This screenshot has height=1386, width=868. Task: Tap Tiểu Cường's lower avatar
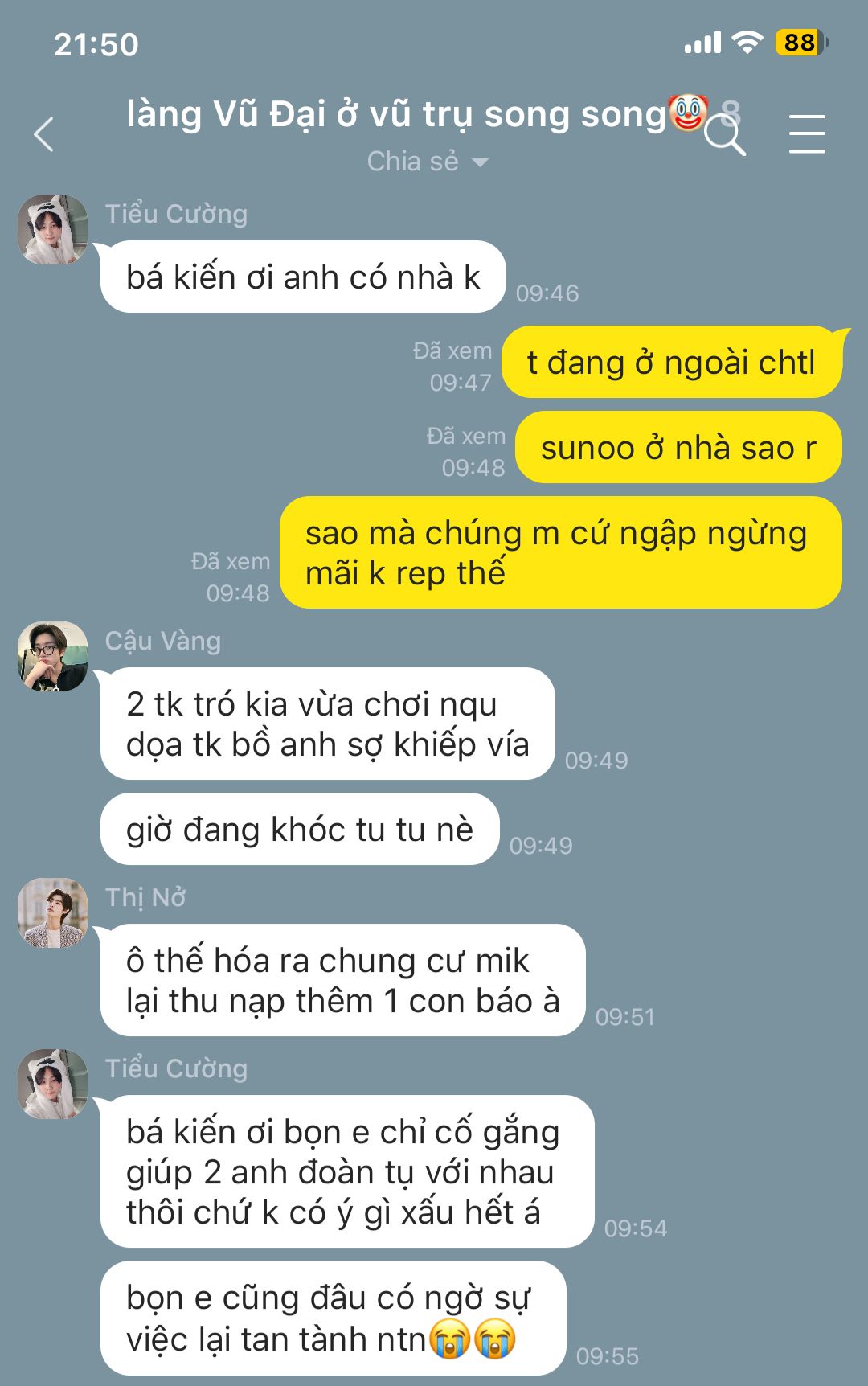(x=53, y=1084)
